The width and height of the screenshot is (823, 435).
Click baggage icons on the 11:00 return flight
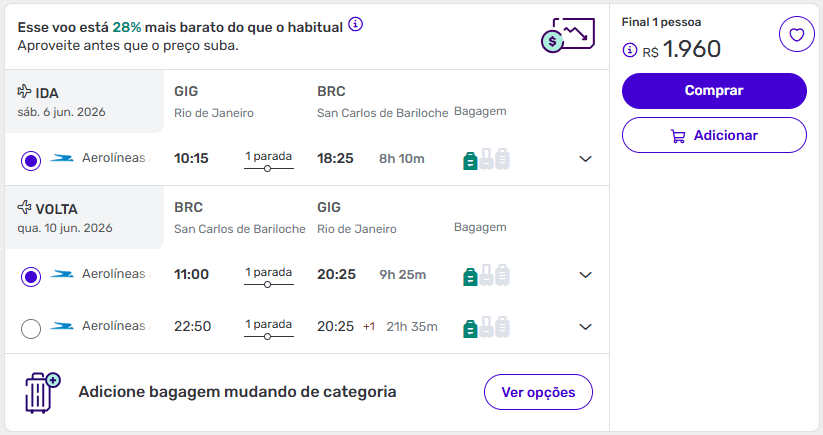tap(486, 275)
